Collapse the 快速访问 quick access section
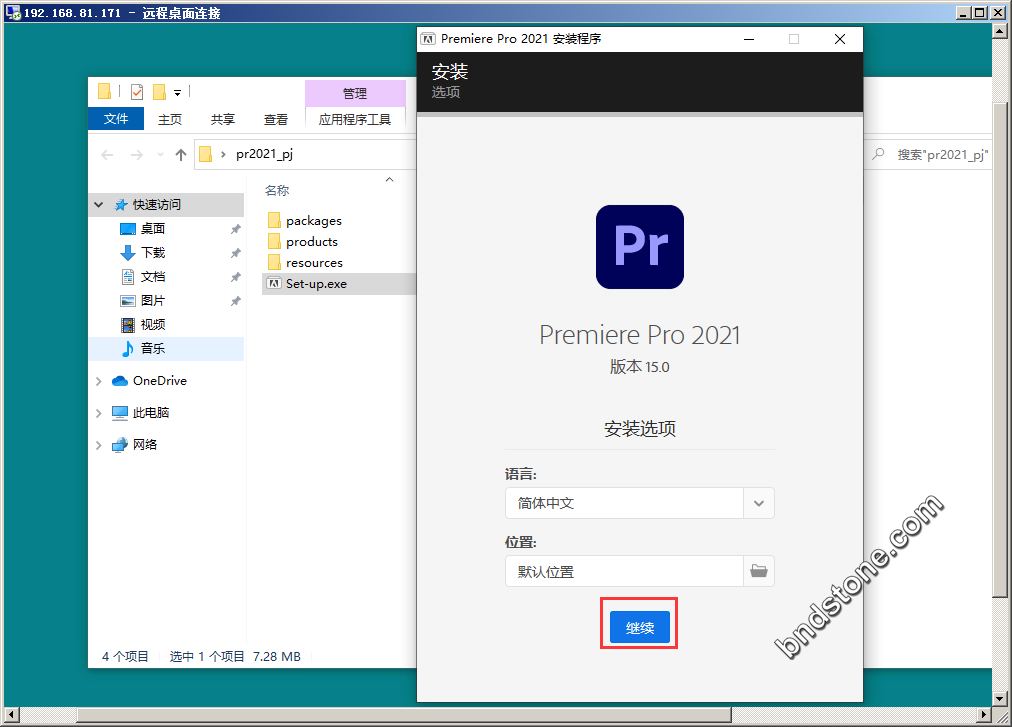Image resolution: width=1012 pixels, height=727 pixels. pyautogui.click(x=98, y=205)
